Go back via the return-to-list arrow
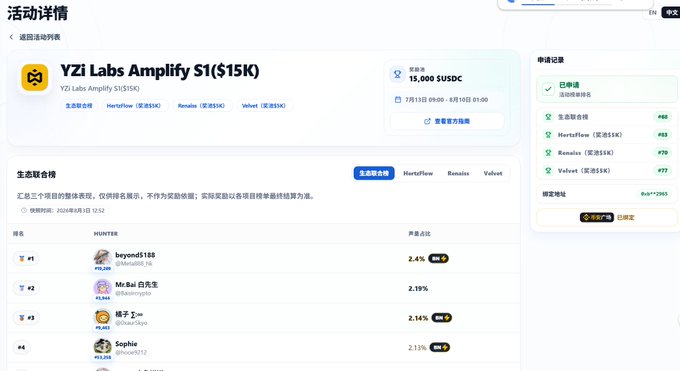This screenshot has width=680, height=371. (x=11, y=37)
